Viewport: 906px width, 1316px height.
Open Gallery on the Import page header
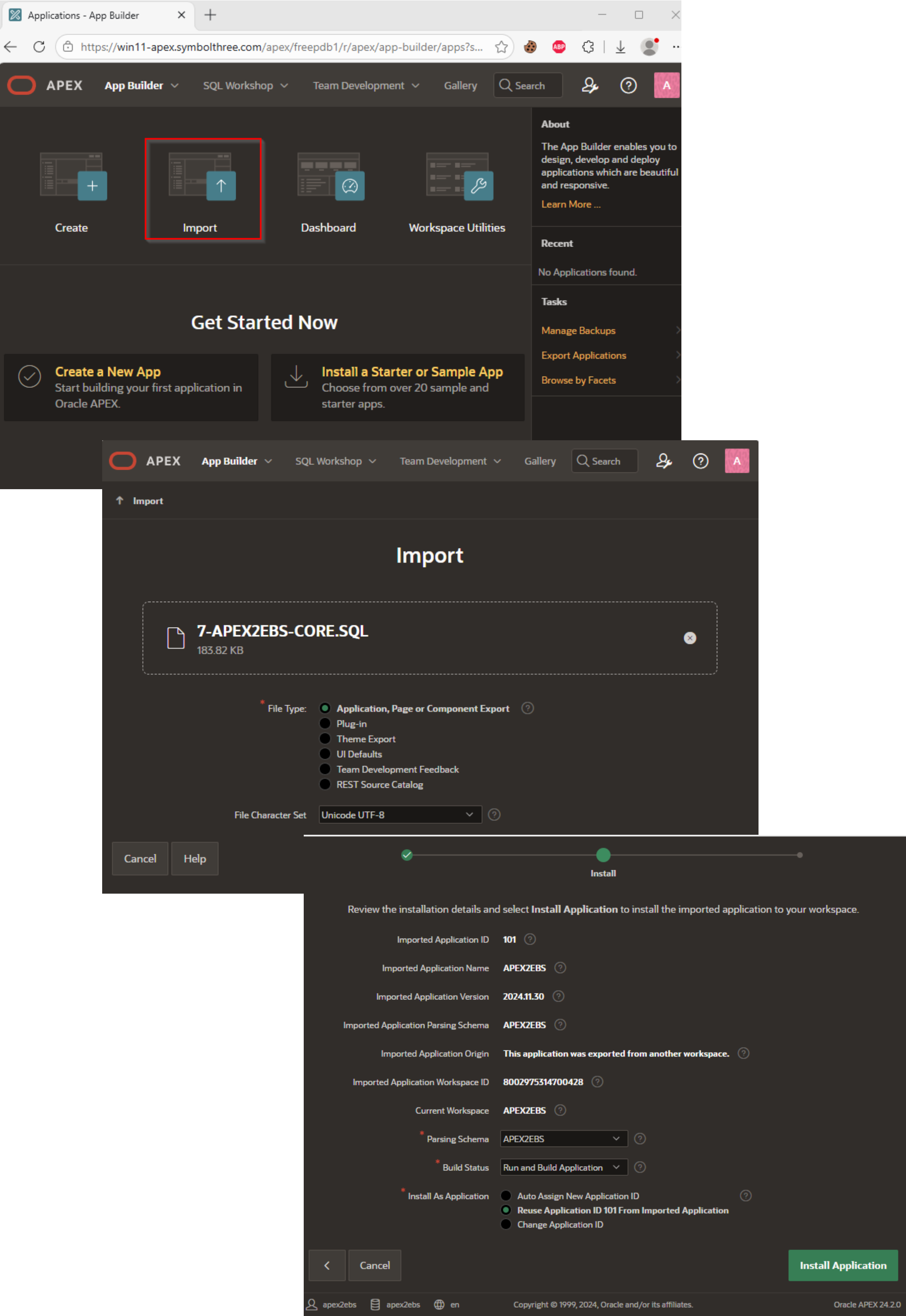tap(540, 461)
